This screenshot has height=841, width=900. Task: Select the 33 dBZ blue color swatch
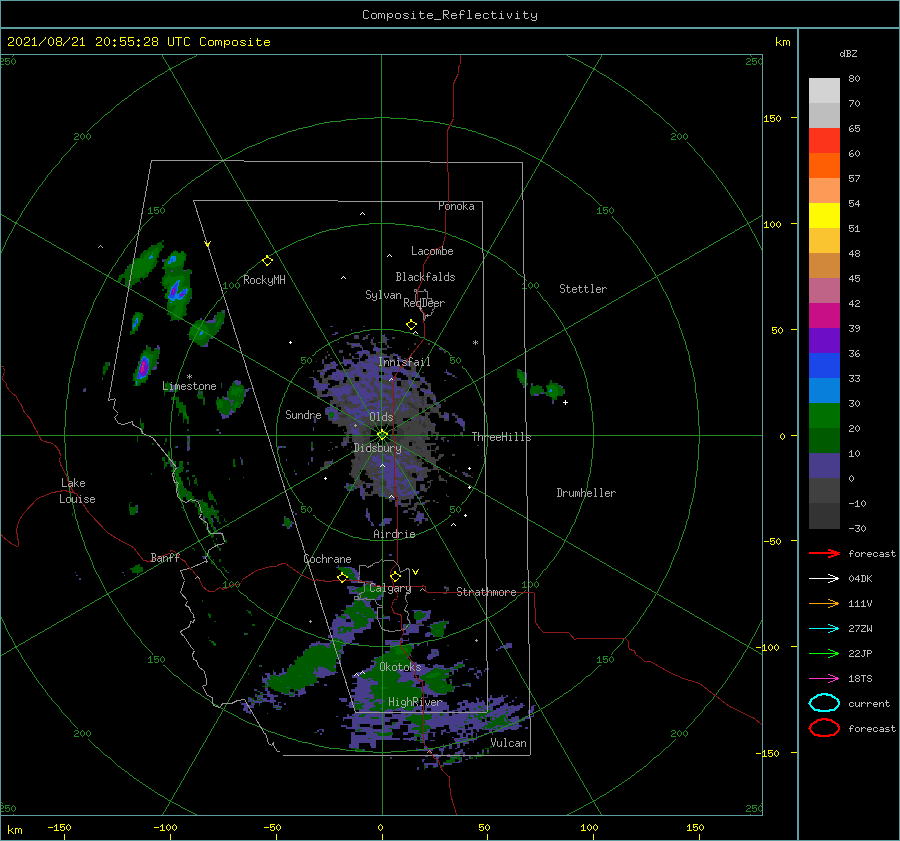point(824,390)
